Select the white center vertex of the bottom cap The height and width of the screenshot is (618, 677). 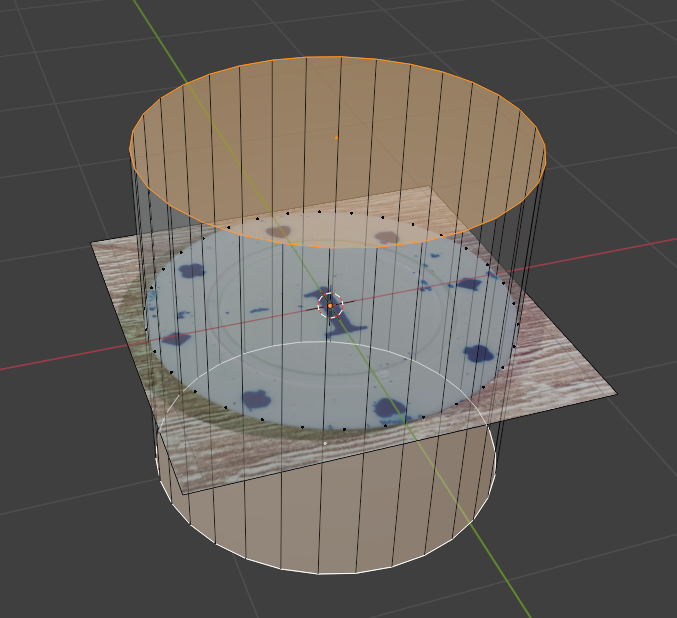(324, 443)
